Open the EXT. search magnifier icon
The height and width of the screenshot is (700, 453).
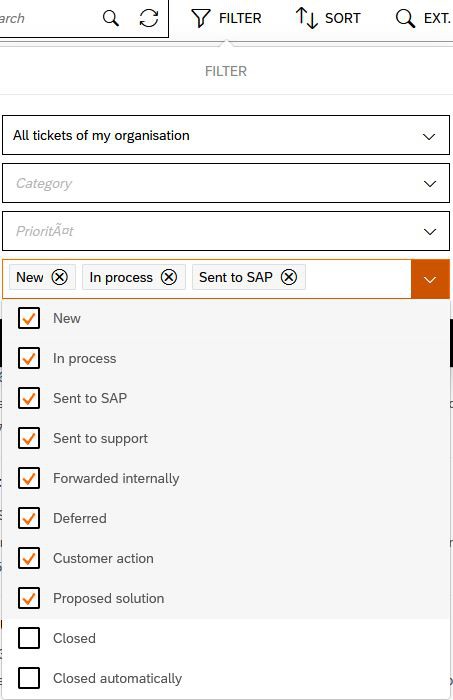[x=405, y=18]
